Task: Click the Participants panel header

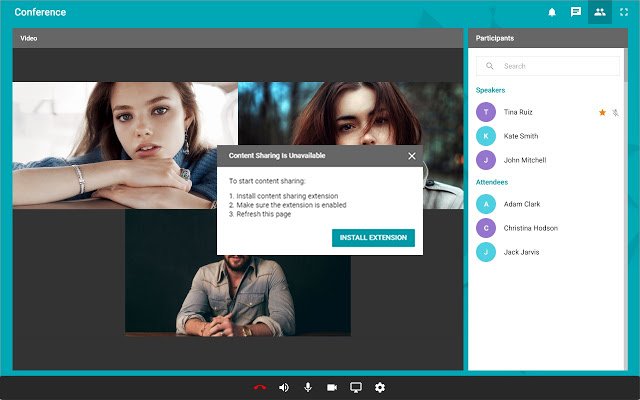Action: pyautogui.click(x=548, y=38)
